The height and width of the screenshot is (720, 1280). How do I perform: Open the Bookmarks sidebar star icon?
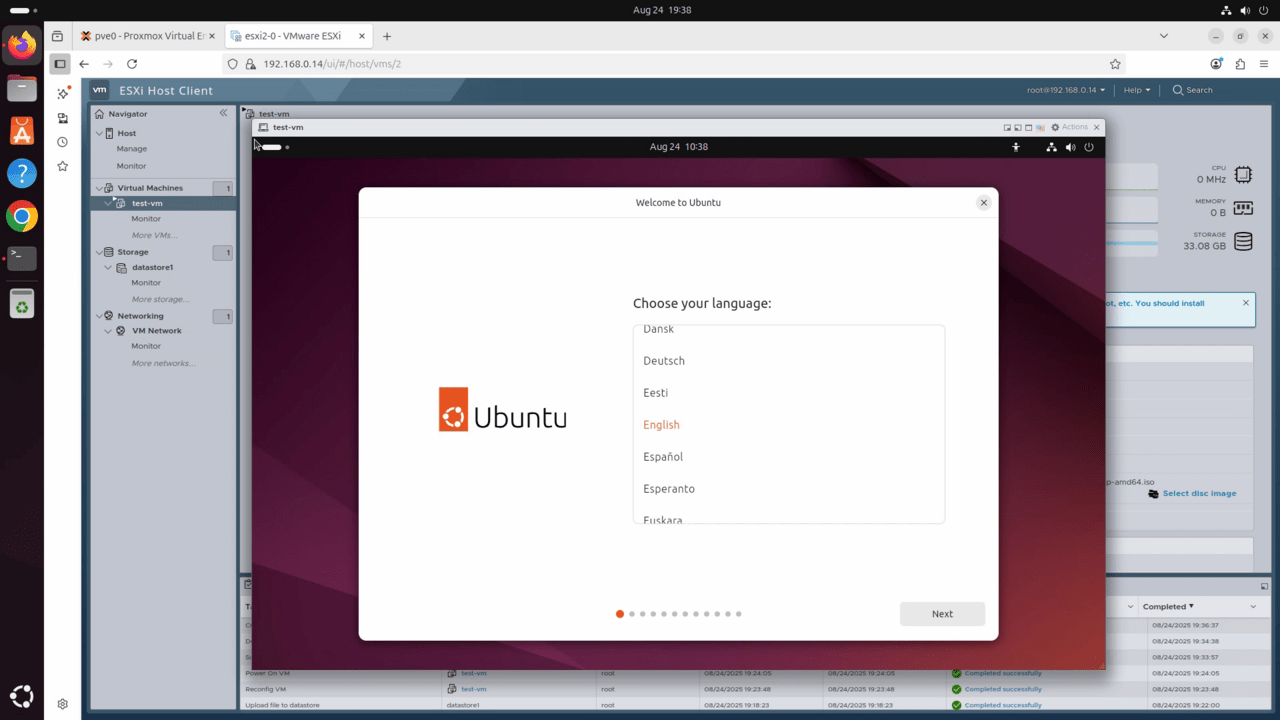coord(62,166)
